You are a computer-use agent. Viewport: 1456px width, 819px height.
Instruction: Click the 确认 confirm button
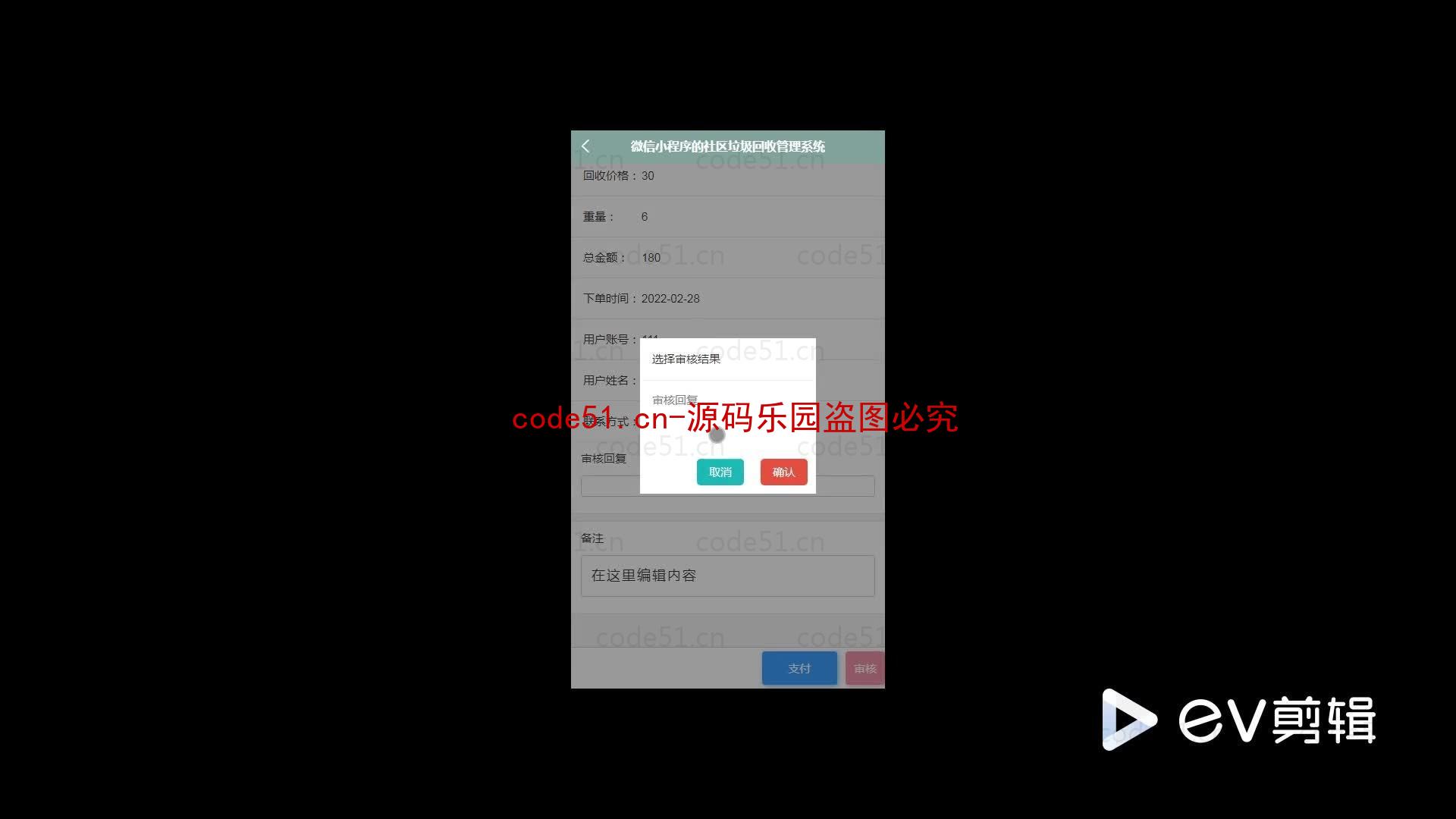click(x=783, y=471)
